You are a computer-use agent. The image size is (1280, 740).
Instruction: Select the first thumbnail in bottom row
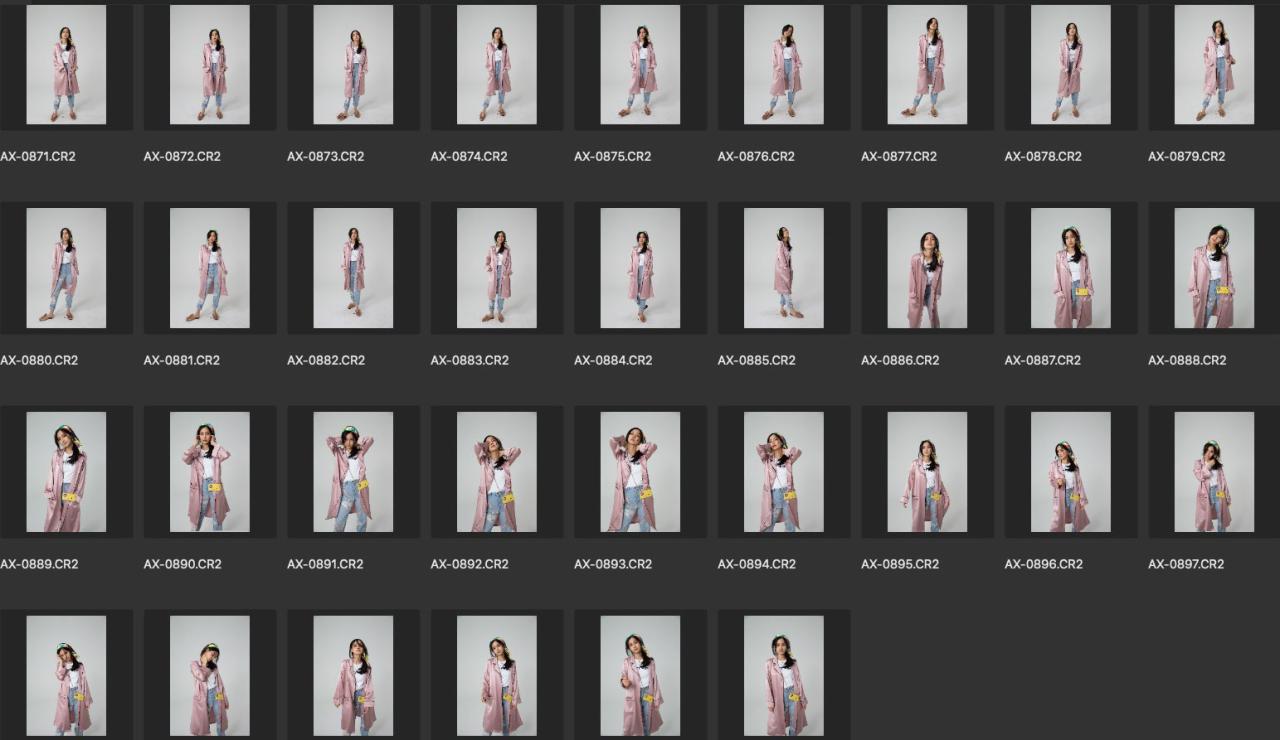[x=66, y=676]
